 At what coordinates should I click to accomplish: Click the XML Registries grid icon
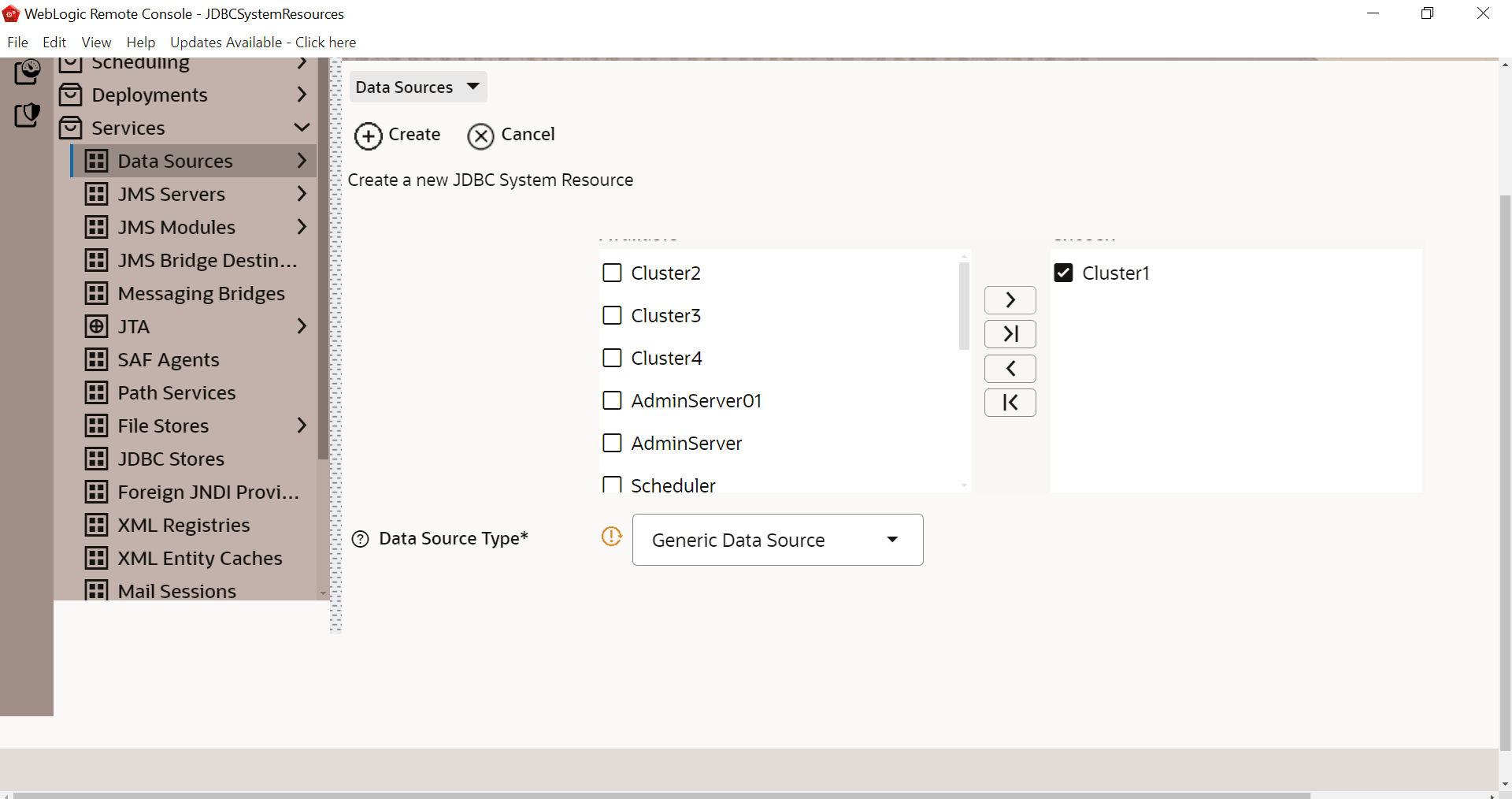97,525
